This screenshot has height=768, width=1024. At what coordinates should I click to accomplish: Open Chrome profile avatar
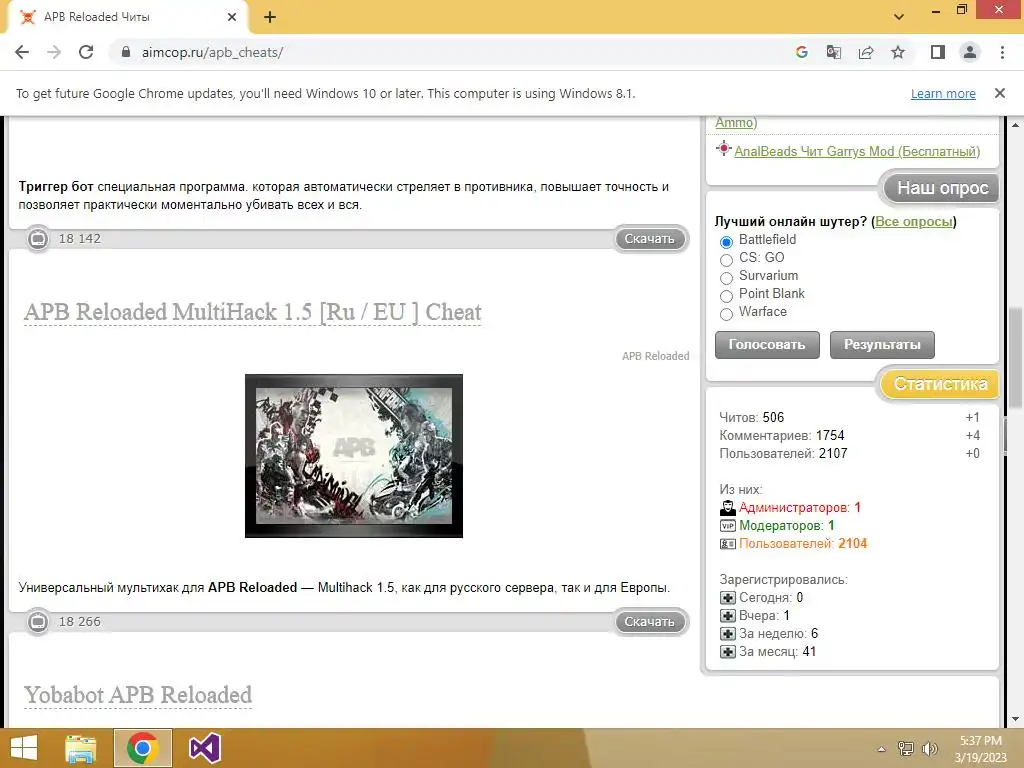[970, 52]
